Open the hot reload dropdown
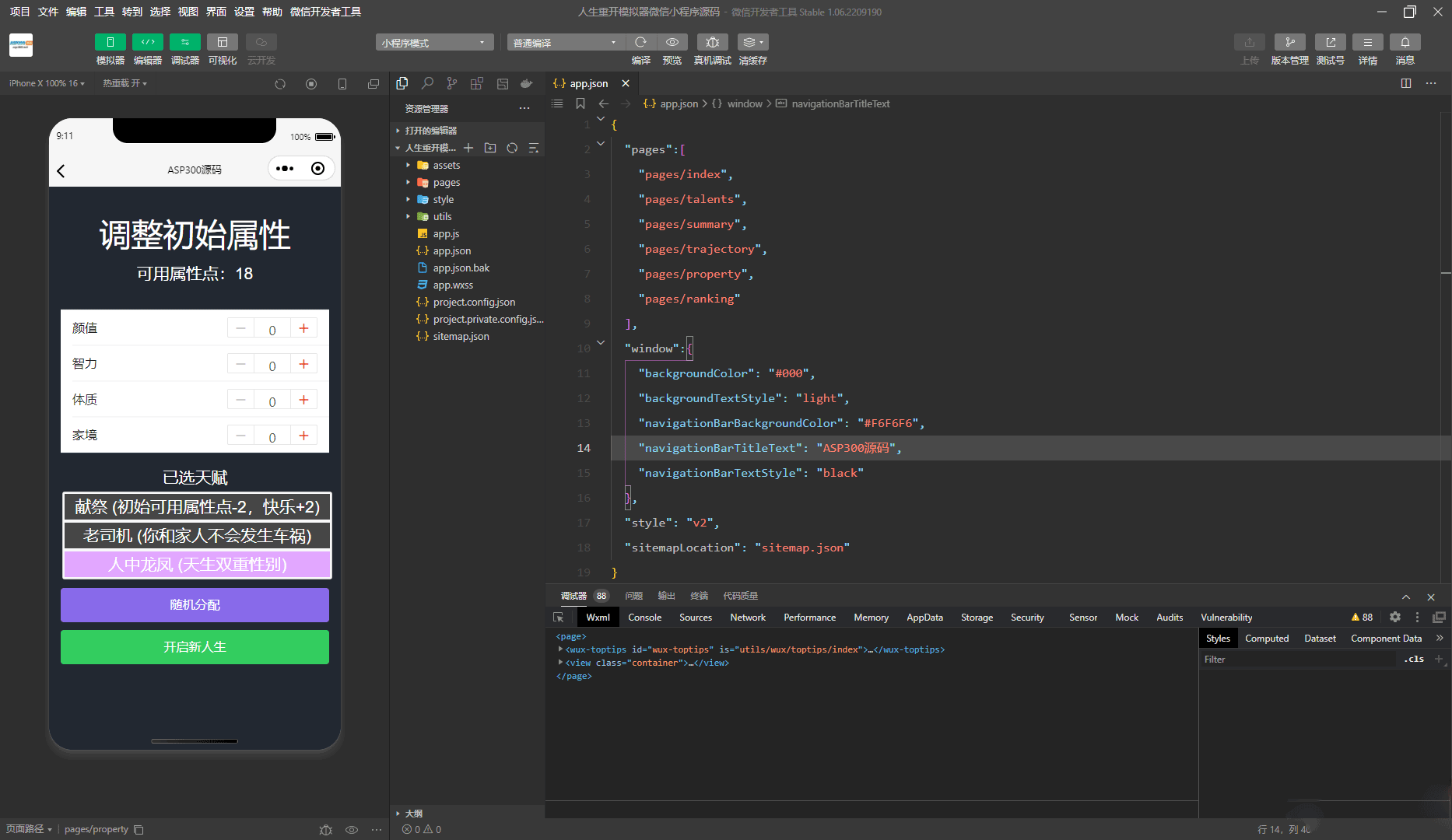This screenshot has height=840, width=1452. point(125,83)
